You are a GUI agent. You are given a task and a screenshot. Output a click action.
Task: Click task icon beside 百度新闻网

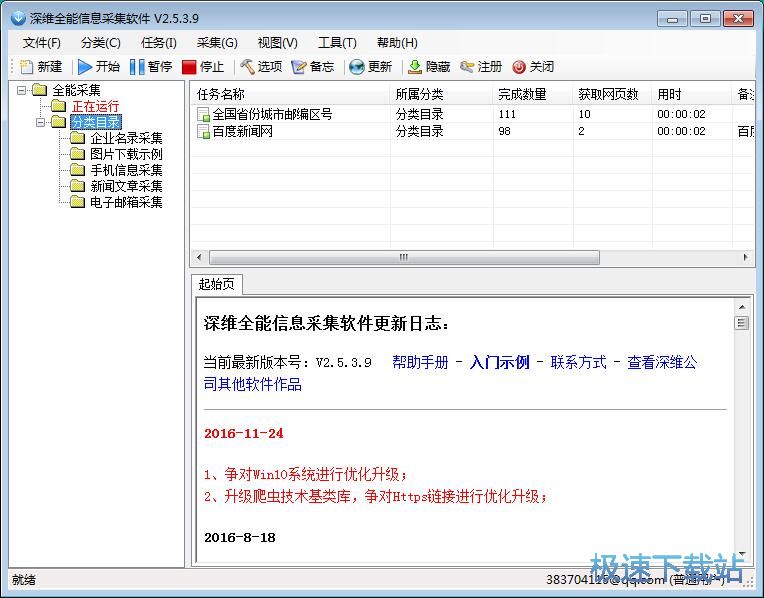203,131
